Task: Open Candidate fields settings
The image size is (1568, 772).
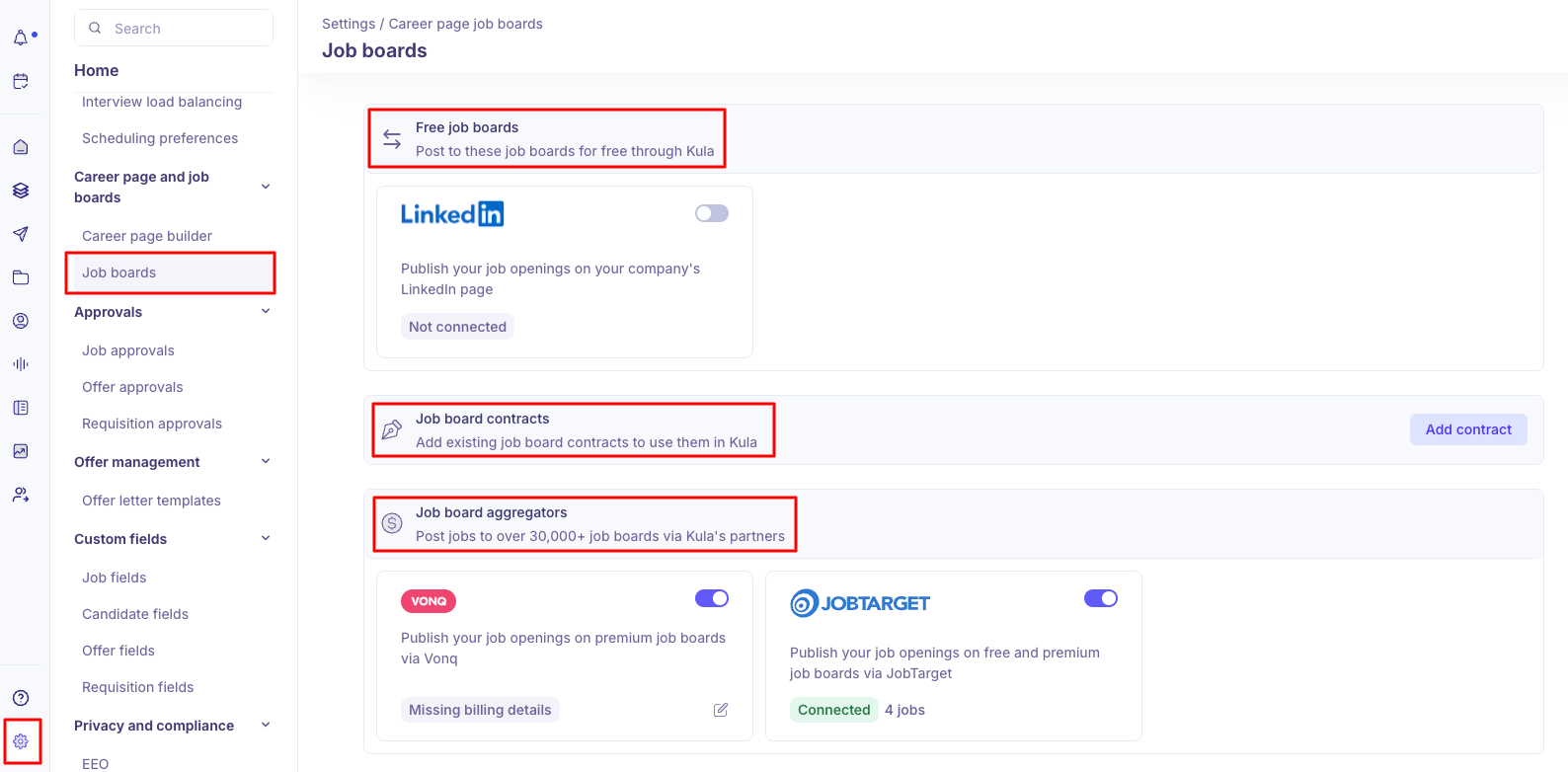Action: (135, 614)
